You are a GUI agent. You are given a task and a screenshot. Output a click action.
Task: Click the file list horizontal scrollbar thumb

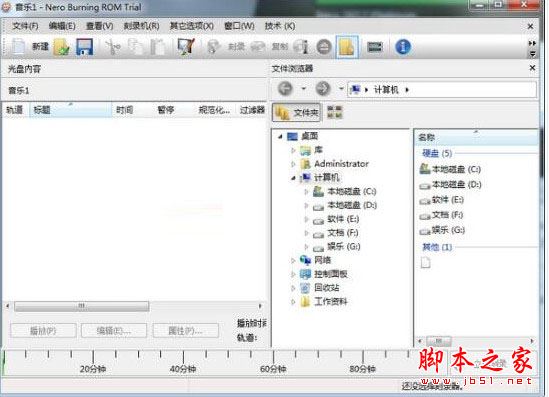click(438, 341)
